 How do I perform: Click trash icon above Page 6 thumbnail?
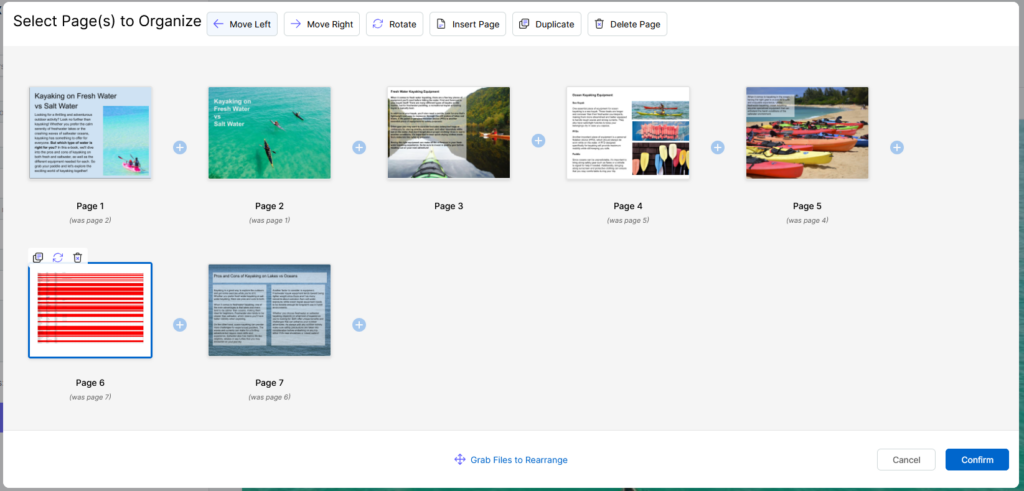coord(78,257)
